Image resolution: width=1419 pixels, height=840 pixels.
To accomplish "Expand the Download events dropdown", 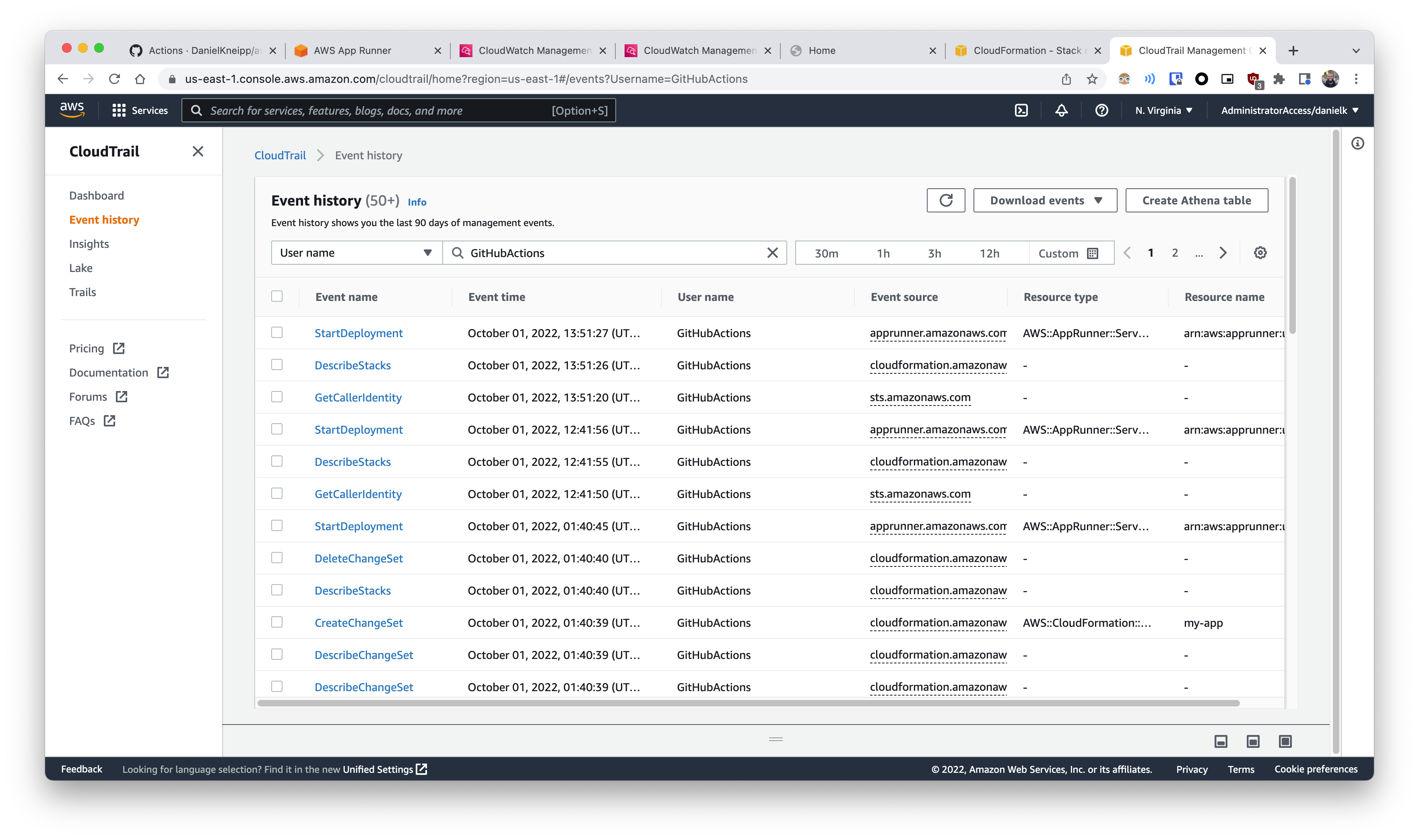I will coord(1045,200).
